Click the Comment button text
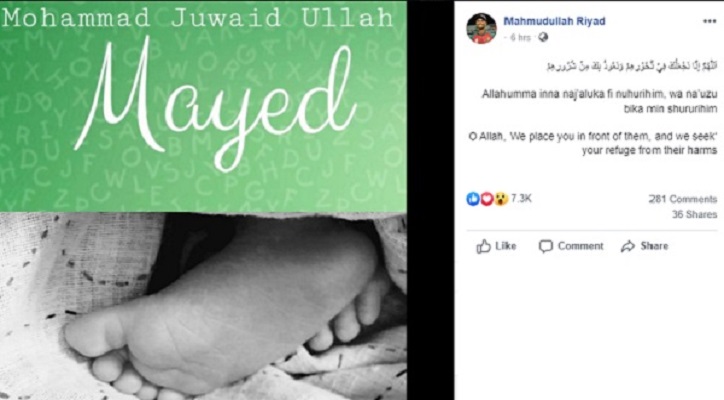Image resolution: width=724 pixels, height=400 pixels. pyautogui.click(x=580, y=246)
